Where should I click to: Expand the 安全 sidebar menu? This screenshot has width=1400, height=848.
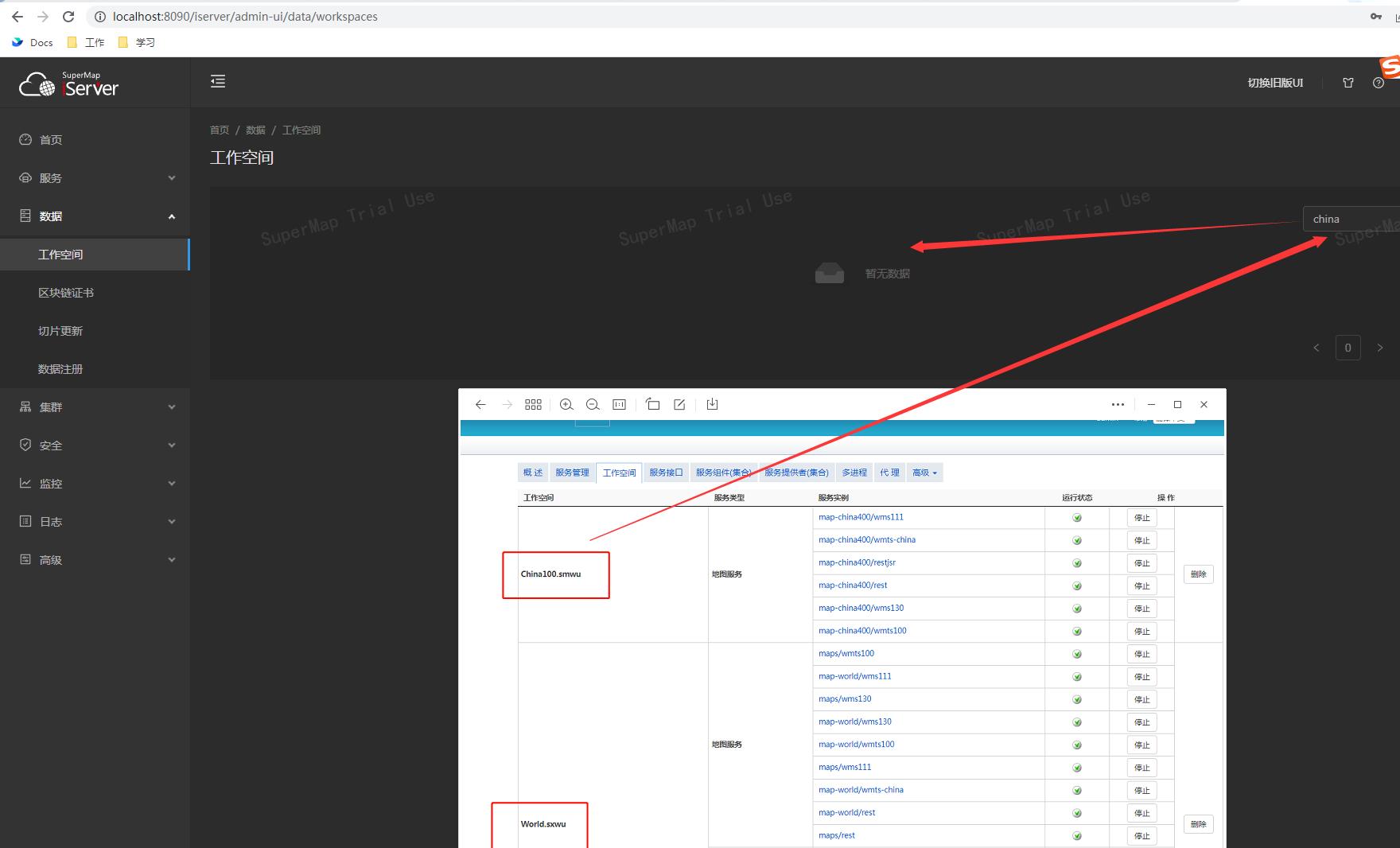pyautogui.click(x=95, y=445)
